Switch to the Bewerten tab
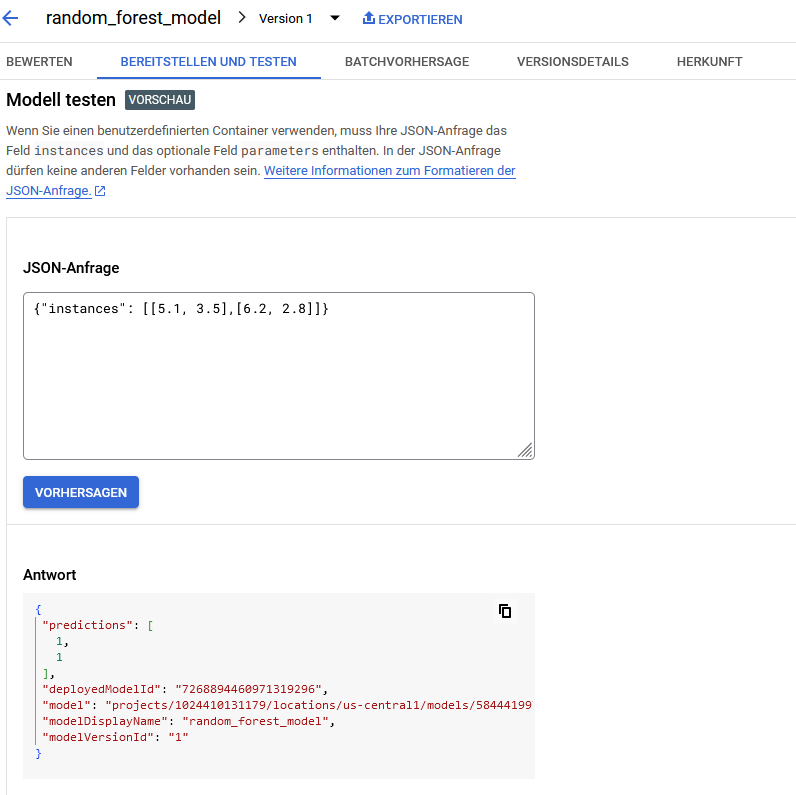This screenshot has width=796, height=795. (x=39, y=62)
